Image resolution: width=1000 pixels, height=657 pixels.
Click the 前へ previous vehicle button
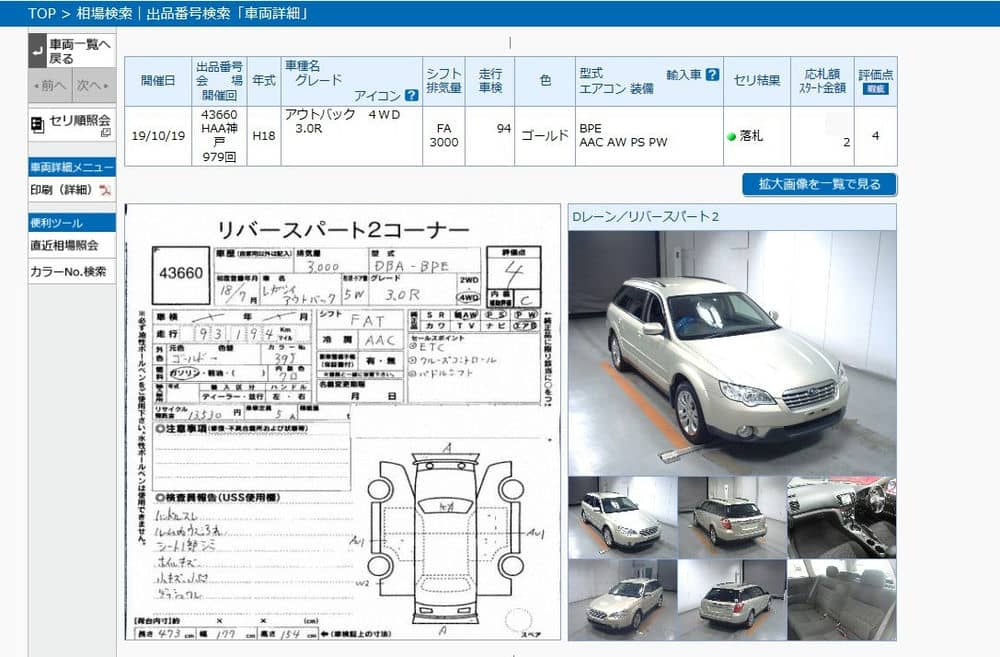49,86
